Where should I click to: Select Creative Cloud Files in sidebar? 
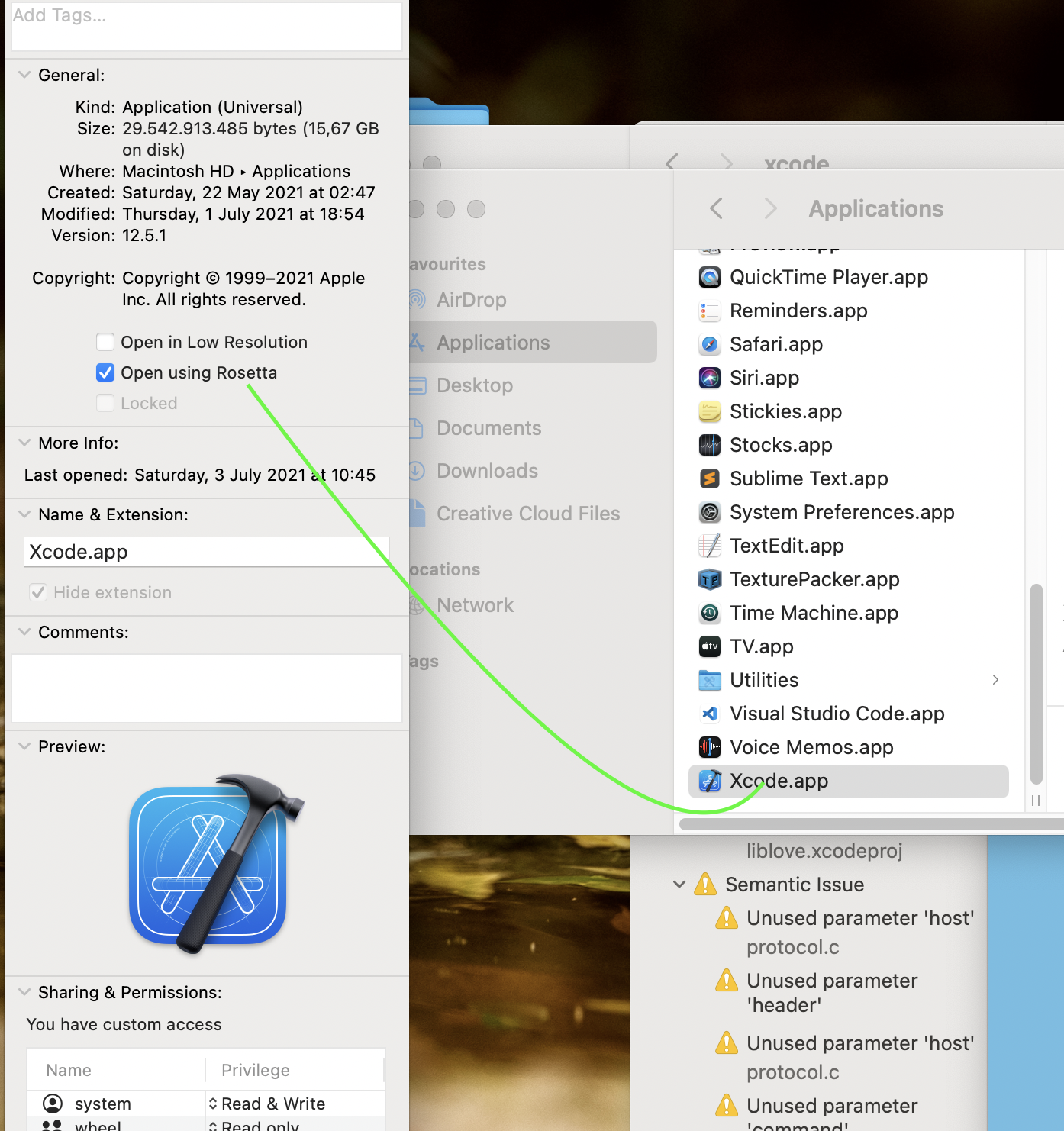click(x=528, y=514)
